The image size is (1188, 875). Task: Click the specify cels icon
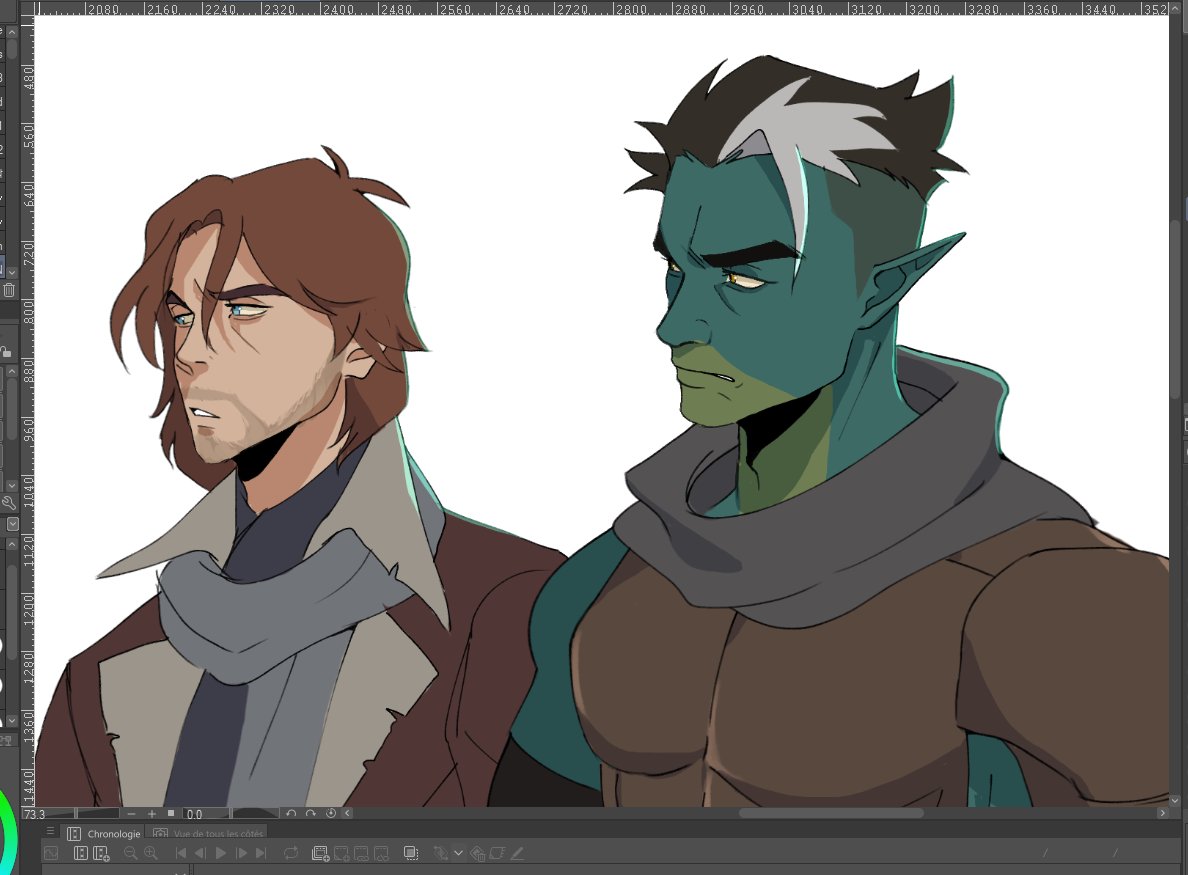point(361,854)
